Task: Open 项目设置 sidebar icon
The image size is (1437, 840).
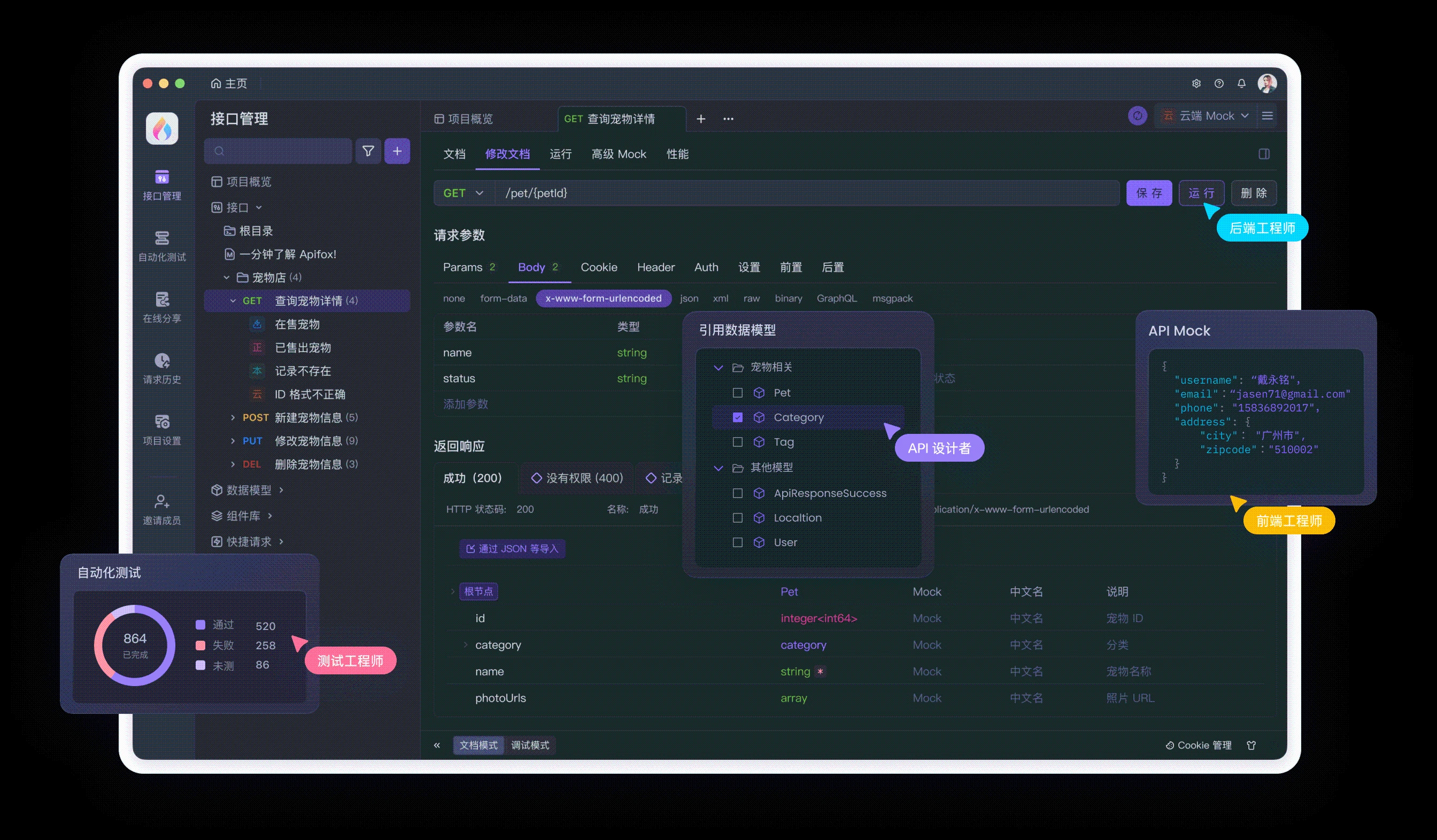Action: [162, 430]
